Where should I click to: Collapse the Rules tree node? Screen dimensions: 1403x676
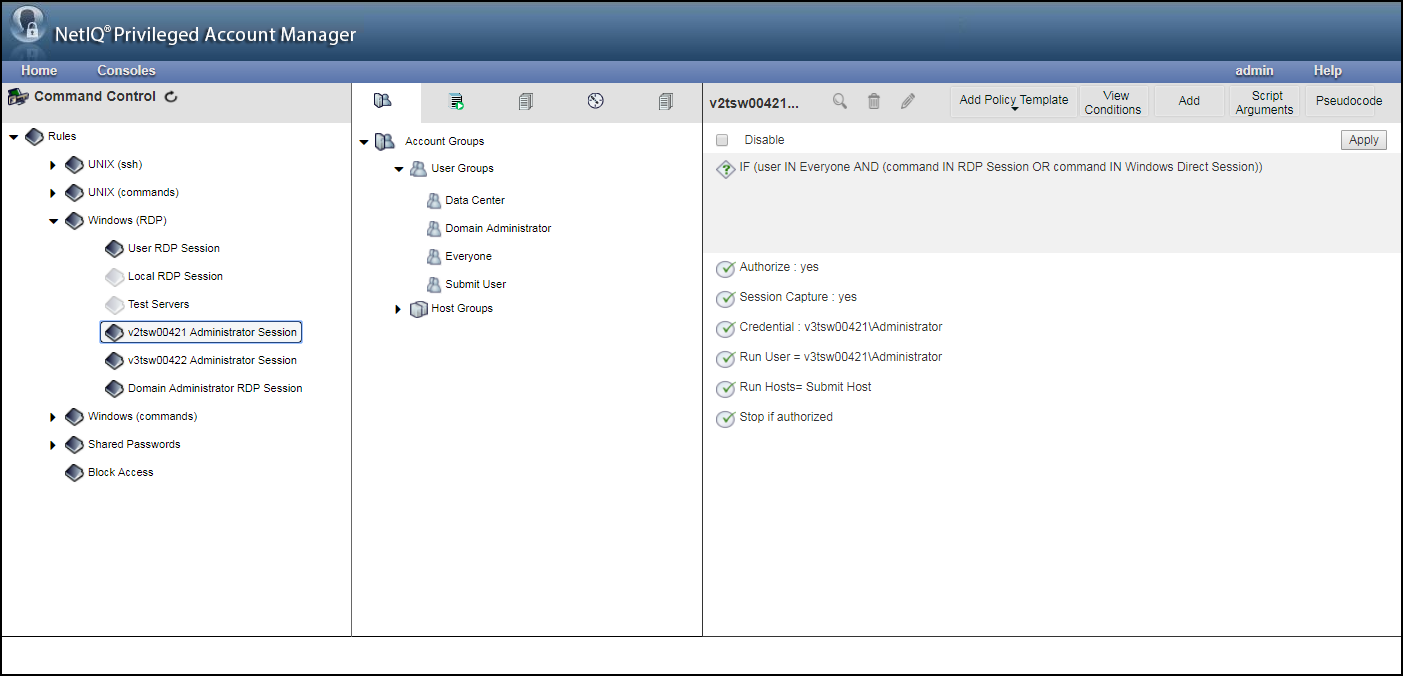click(14, 137)
